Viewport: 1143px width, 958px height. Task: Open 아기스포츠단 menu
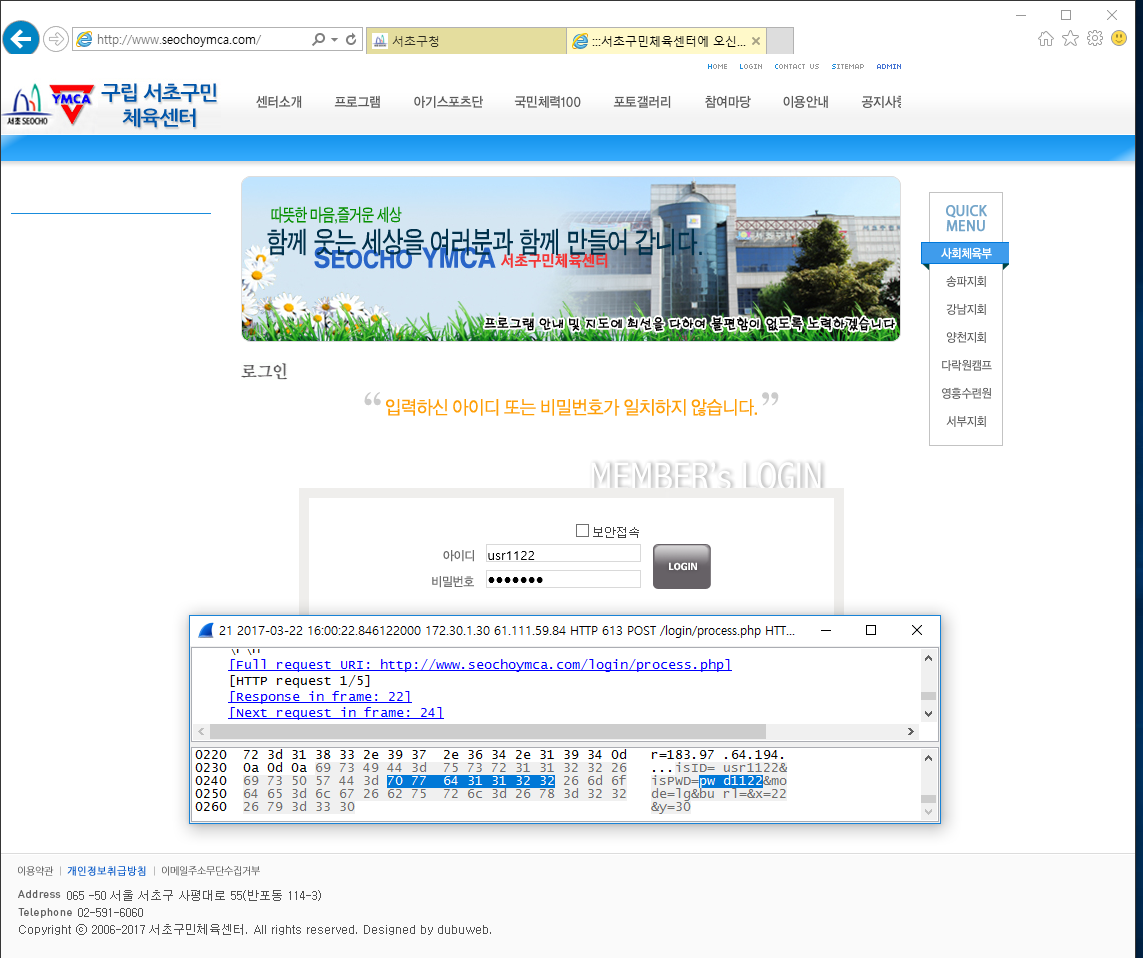448,102
